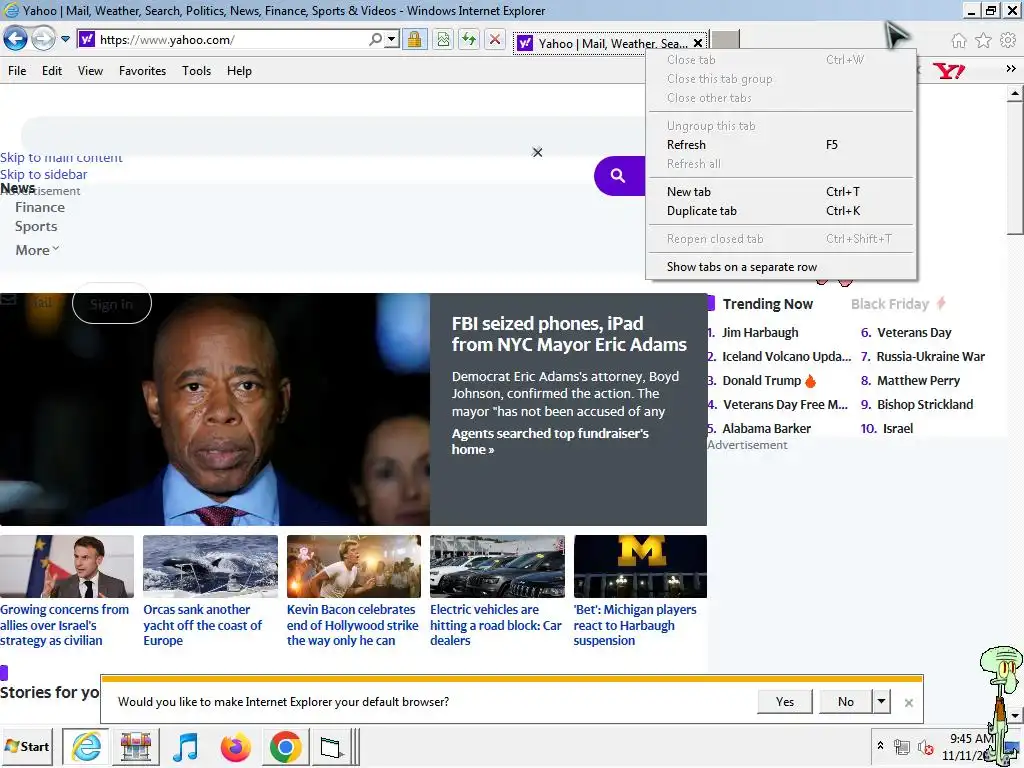Click the scrollbar up arrow
This screenshot has width=1024, height=768.
click(x=1014, y=93)
